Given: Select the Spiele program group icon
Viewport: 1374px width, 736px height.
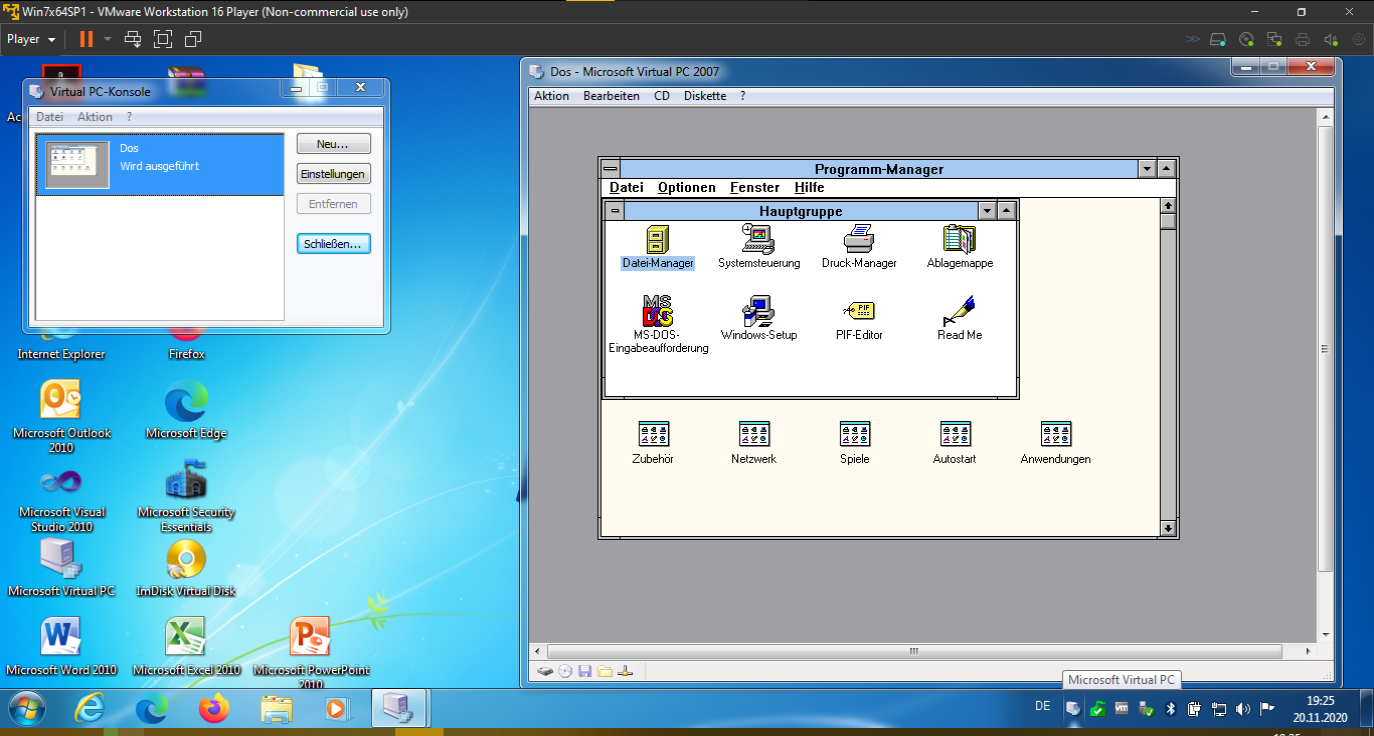Looking at the screenshot, I should click(x=855, y=434).
